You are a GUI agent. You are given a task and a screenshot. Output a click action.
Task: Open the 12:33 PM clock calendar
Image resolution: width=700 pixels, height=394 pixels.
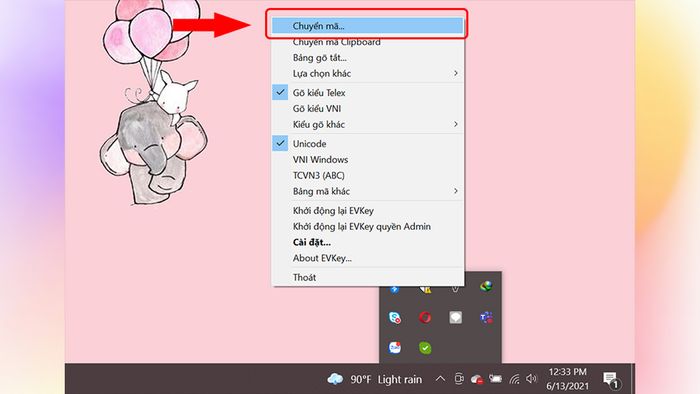click(567, 379)
